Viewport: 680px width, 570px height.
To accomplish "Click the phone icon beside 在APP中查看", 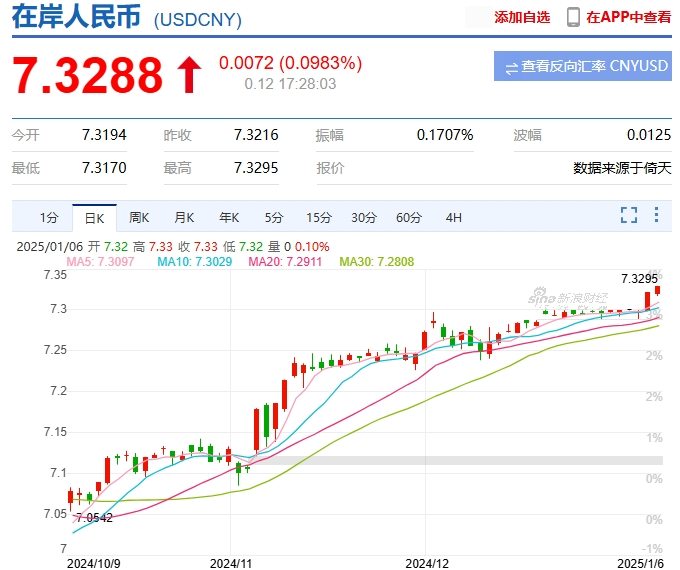I will tap(573, 17).
